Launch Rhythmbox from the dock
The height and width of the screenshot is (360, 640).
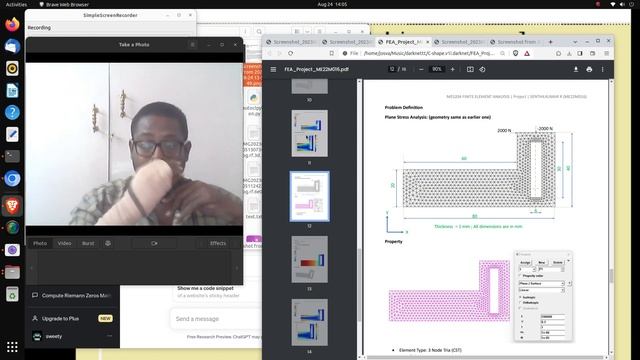pyautogui.click(x=12, y=68)
